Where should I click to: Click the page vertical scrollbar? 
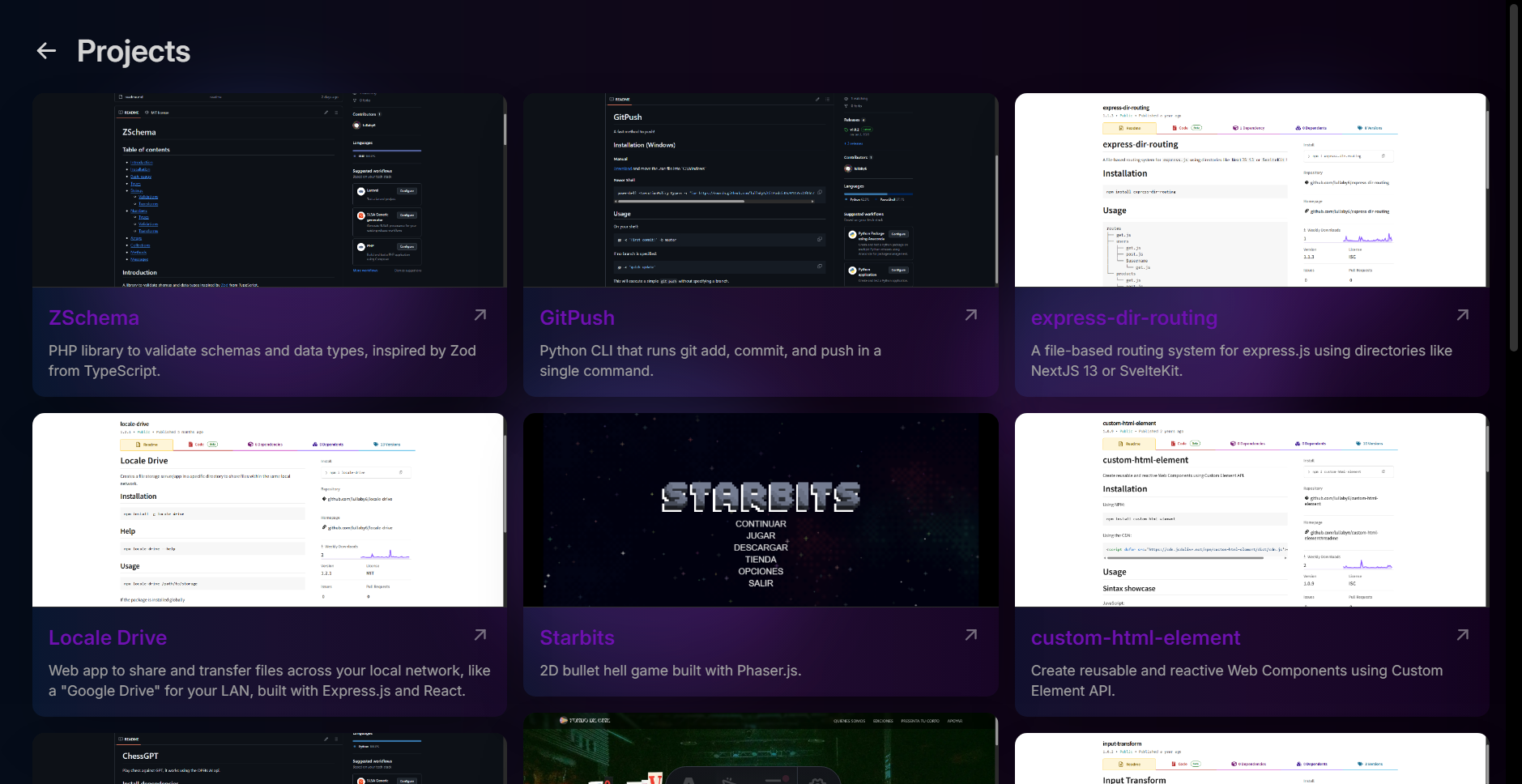1513,178
